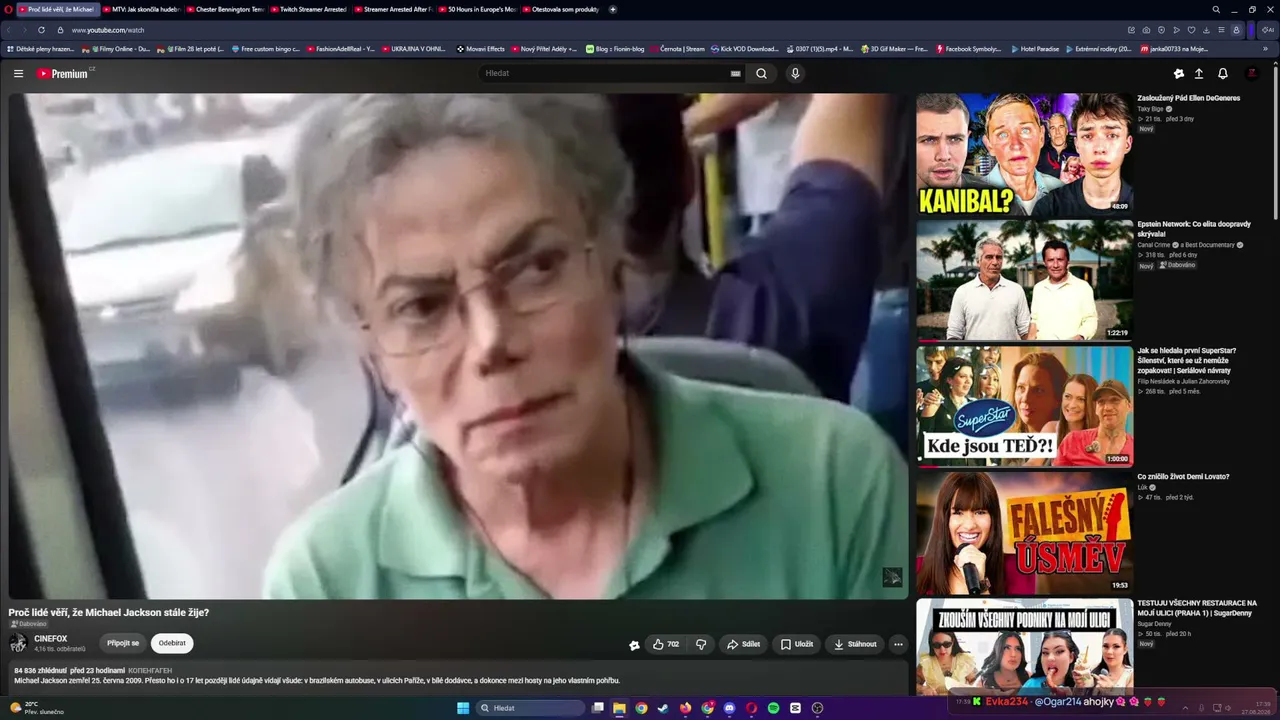
Task: Open SuperStar 'Kde jsou TEĎ?!' thumbnail
Action: [1025, 406]
